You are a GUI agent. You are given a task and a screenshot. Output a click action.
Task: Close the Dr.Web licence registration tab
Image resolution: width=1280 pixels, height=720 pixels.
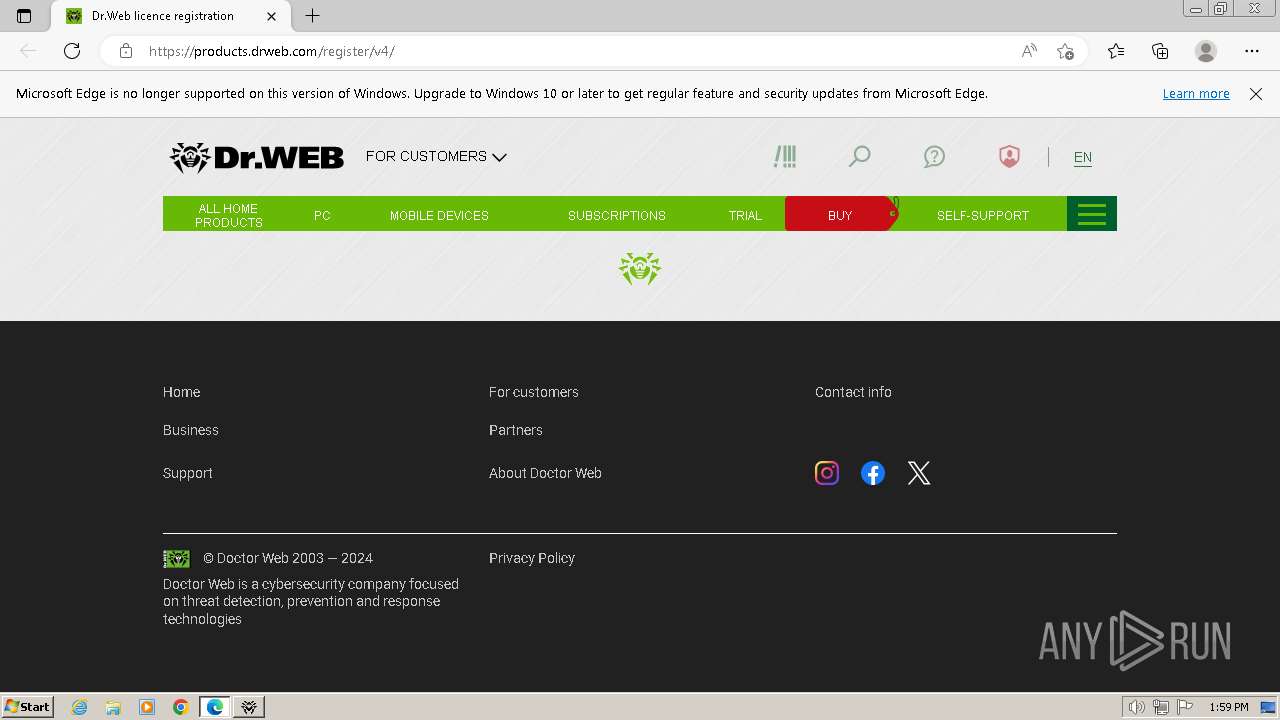(x=271, y=16)
